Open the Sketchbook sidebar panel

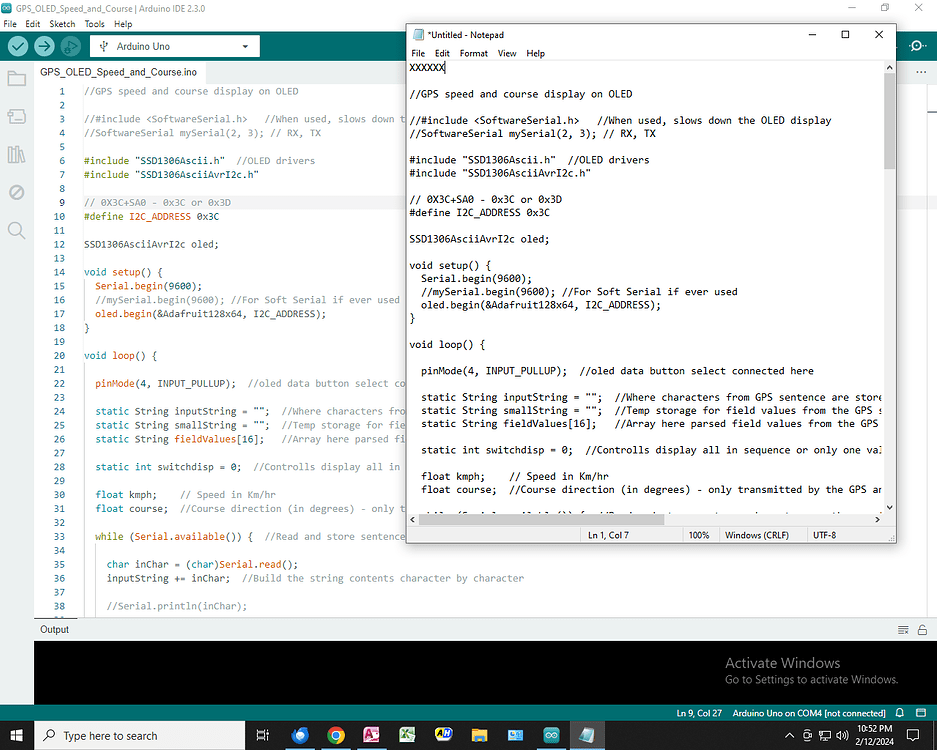tap(15, 78)
